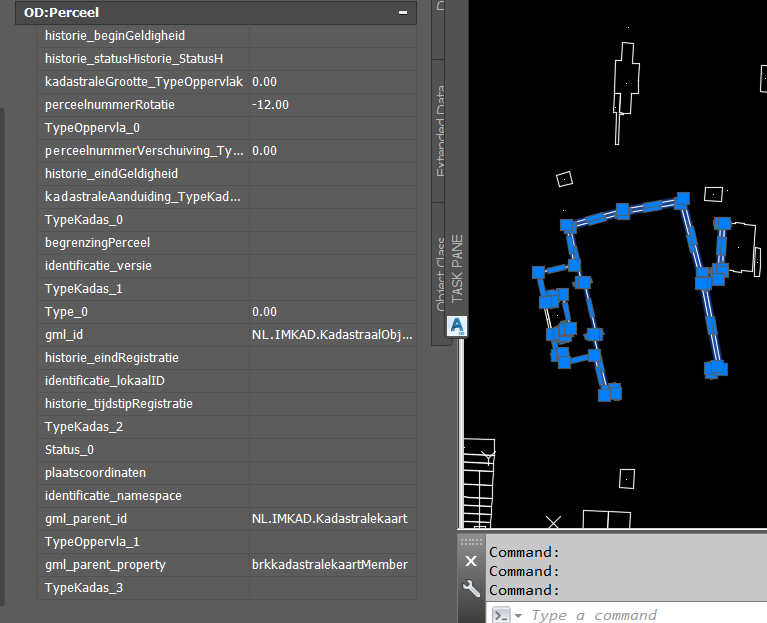Click the command window drag grip
The height and width of the screenshot is (623, 767).
472,542
